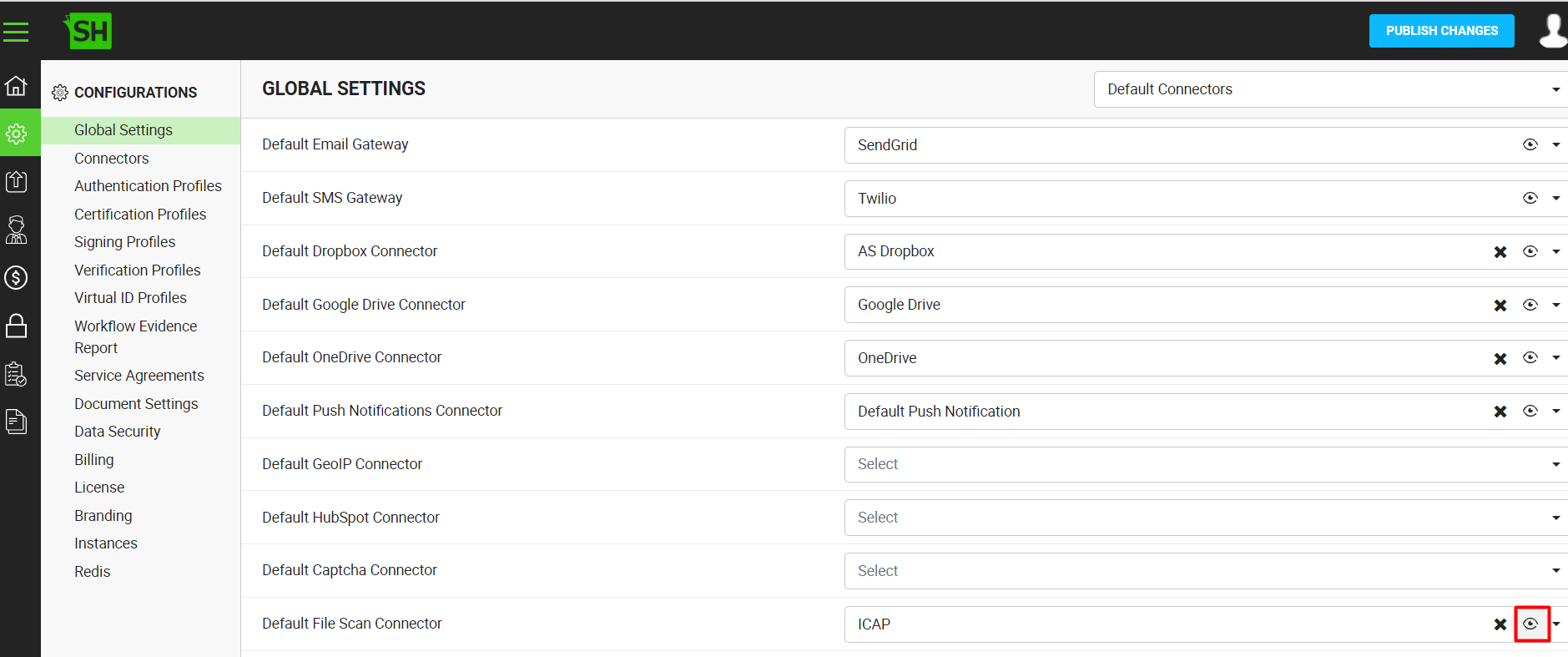
Task: Expand the Default SMS Gateway dropdown arrow
Action: [x=1556, y=199]
